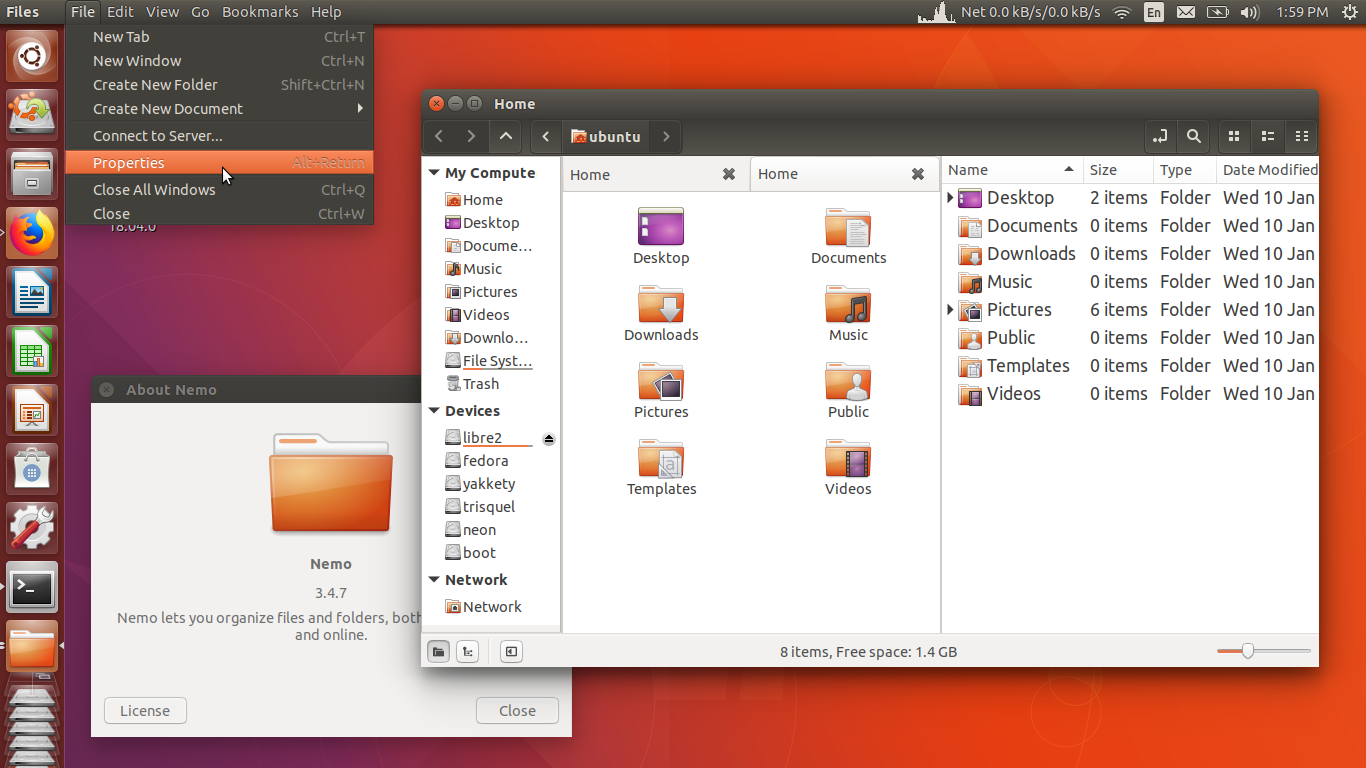The image size is (1366, 768).
Task: Select the Pictures folder icon in icon view
Action: coord(661,391)
